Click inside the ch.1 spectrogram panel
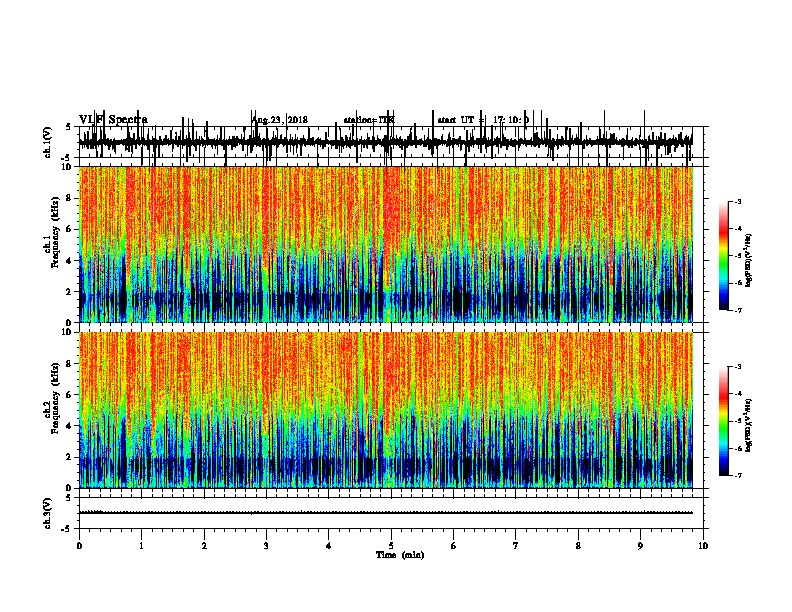Image resolution: width=792 pixels, height=612 pixels. coord(386,244)
